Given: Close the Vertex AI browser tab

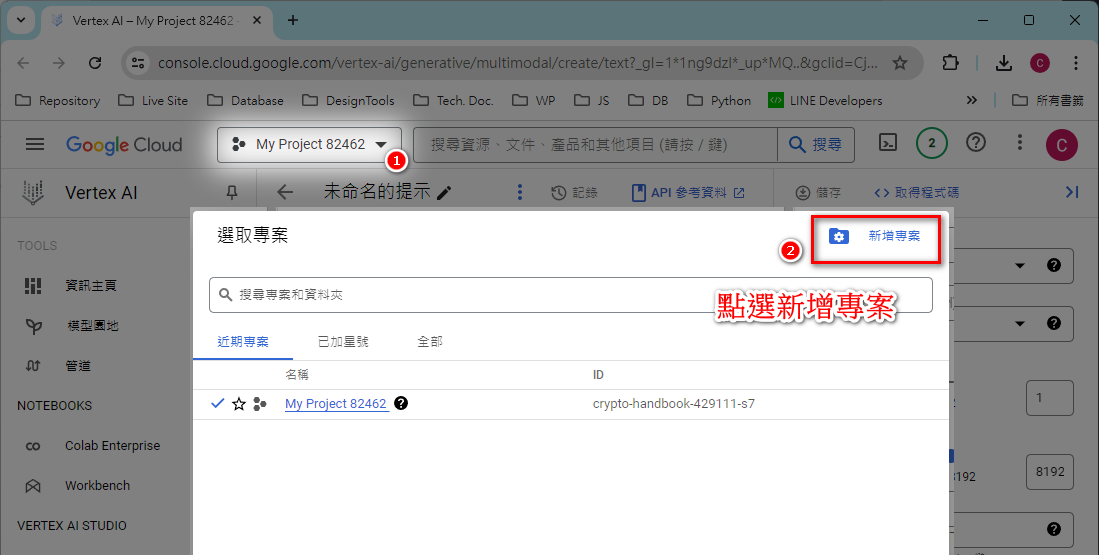Looking at the screenshot, I should [x=257, y=20].
